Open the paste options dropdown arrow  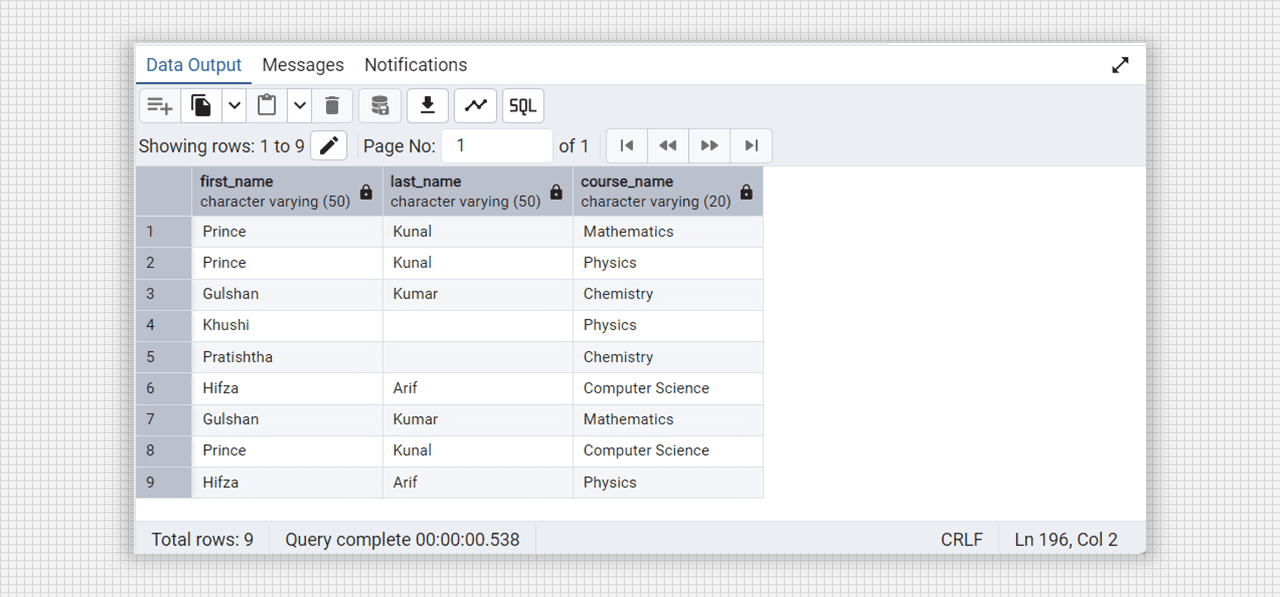click(300, 105)
